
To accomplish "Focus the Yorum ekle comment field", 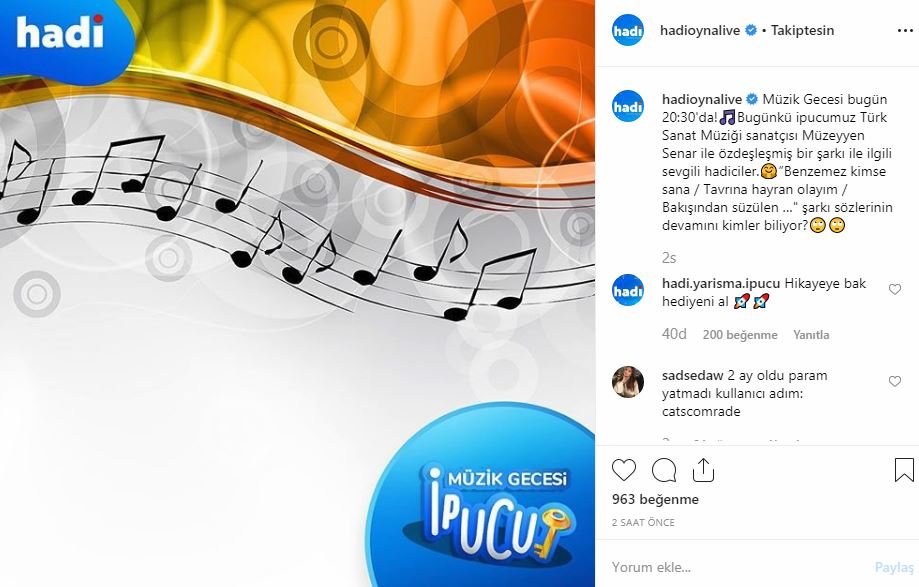I will 738,567.
